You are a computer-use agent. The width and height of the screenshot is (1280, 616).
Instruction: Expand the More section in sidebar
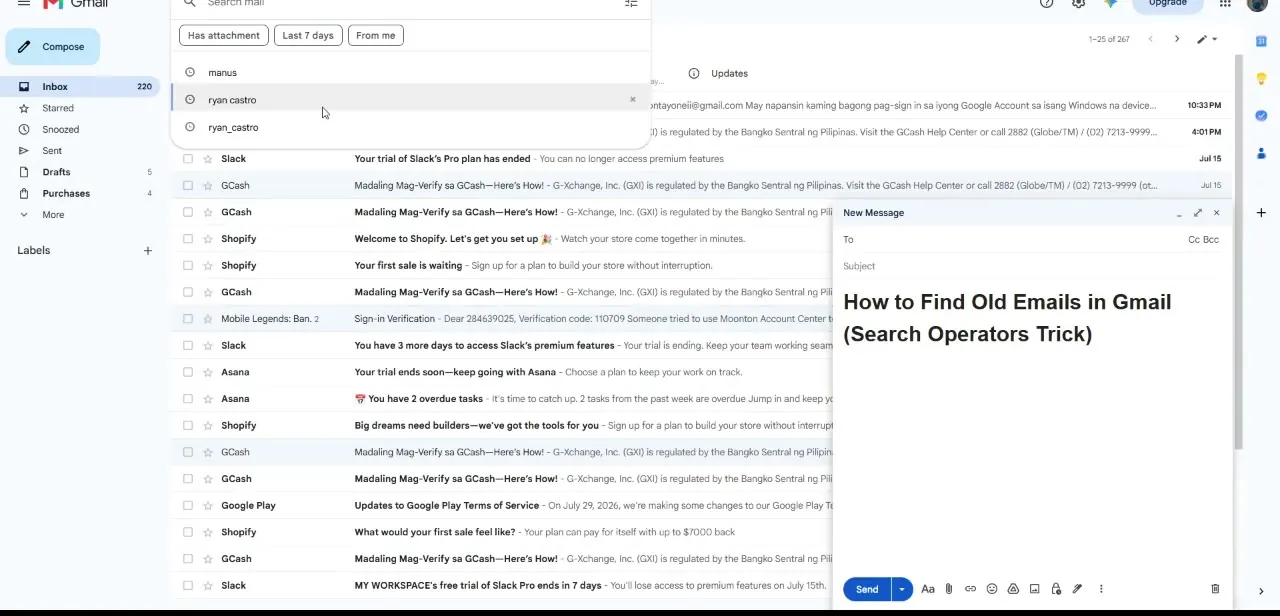[x=53, y=214]
